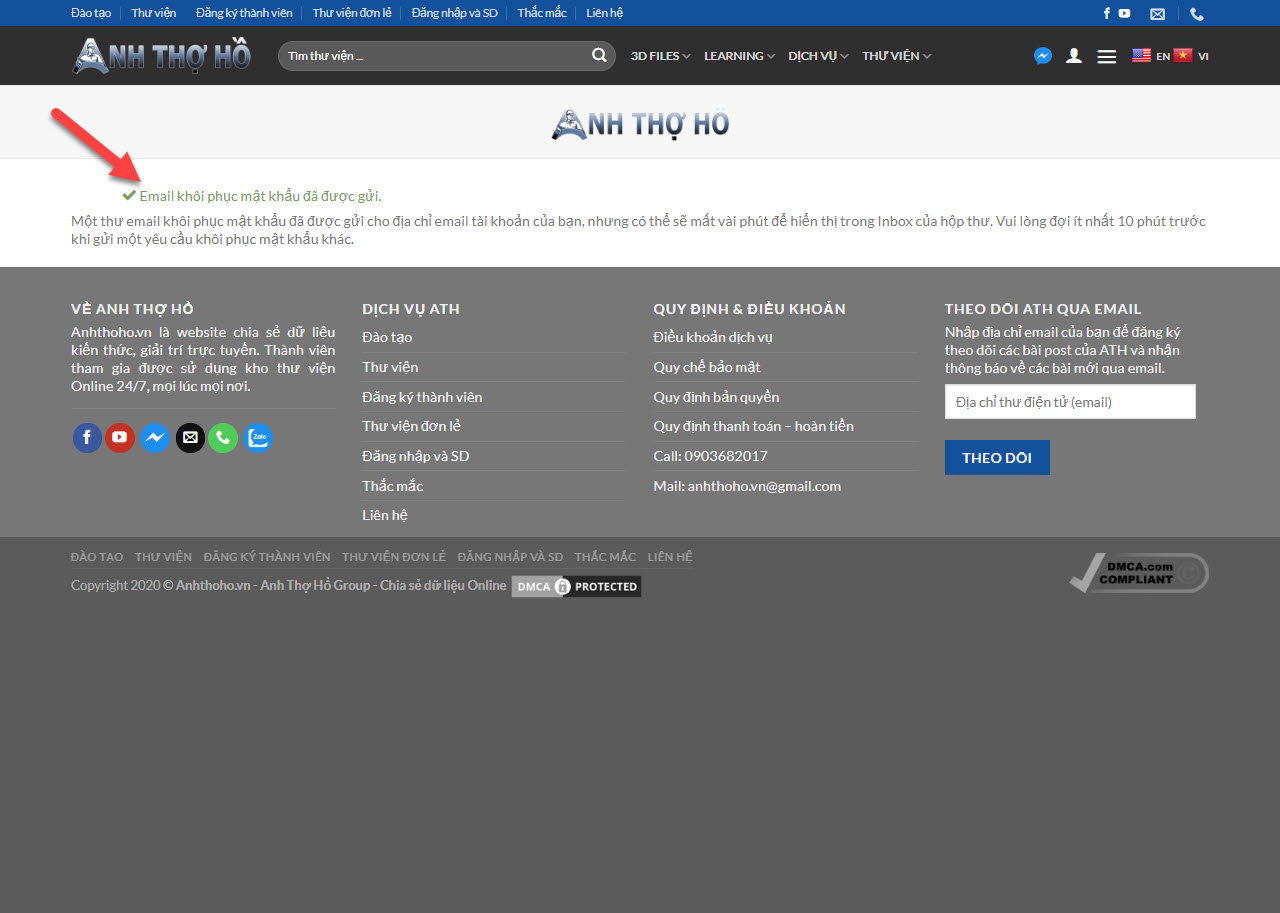This screenshot has width=1280, height=913.
Task: Open the DỊCH VỤ dropdown
Action: 818,56
